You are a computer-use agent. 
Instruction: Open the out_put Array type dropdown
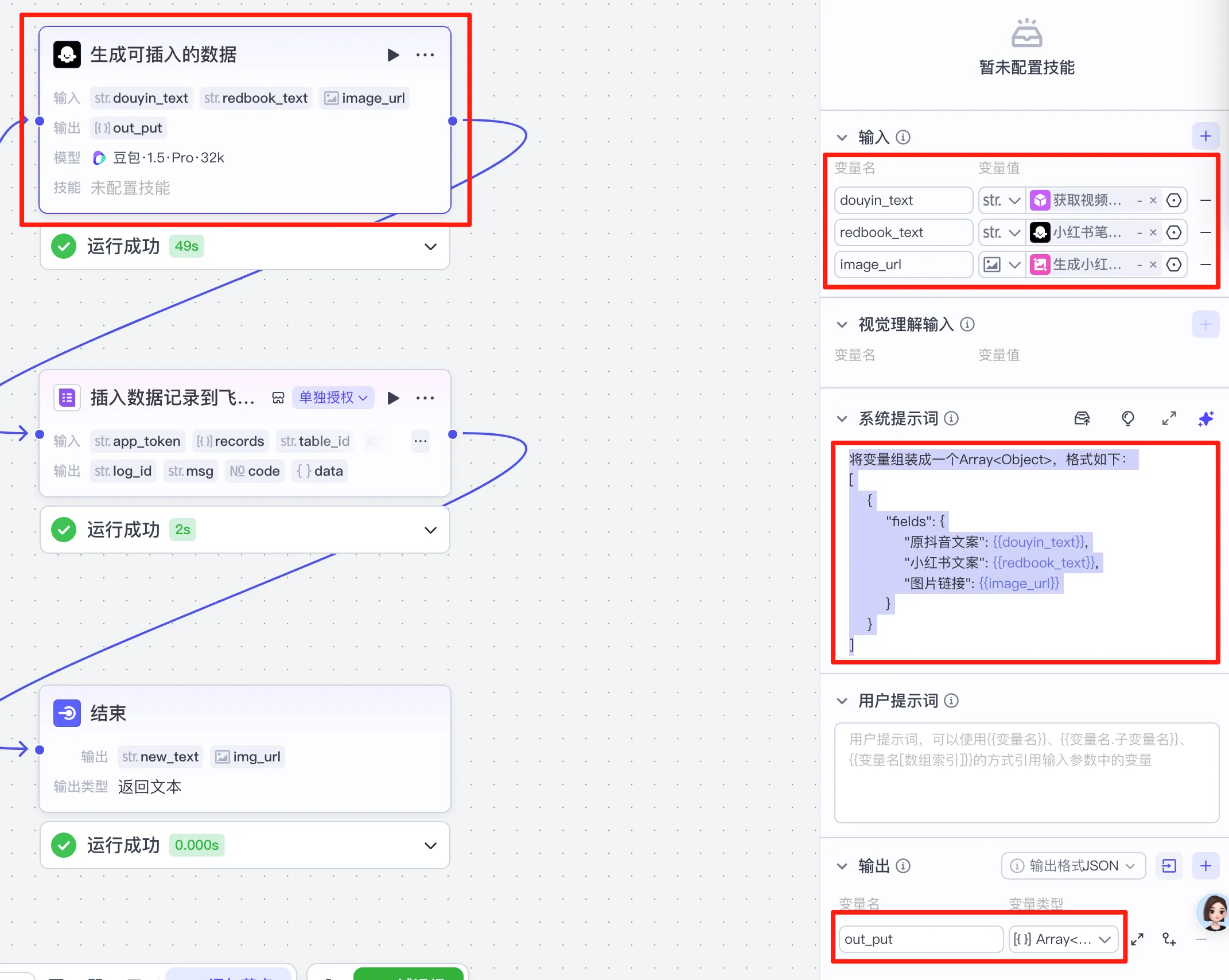(1063, 939)
